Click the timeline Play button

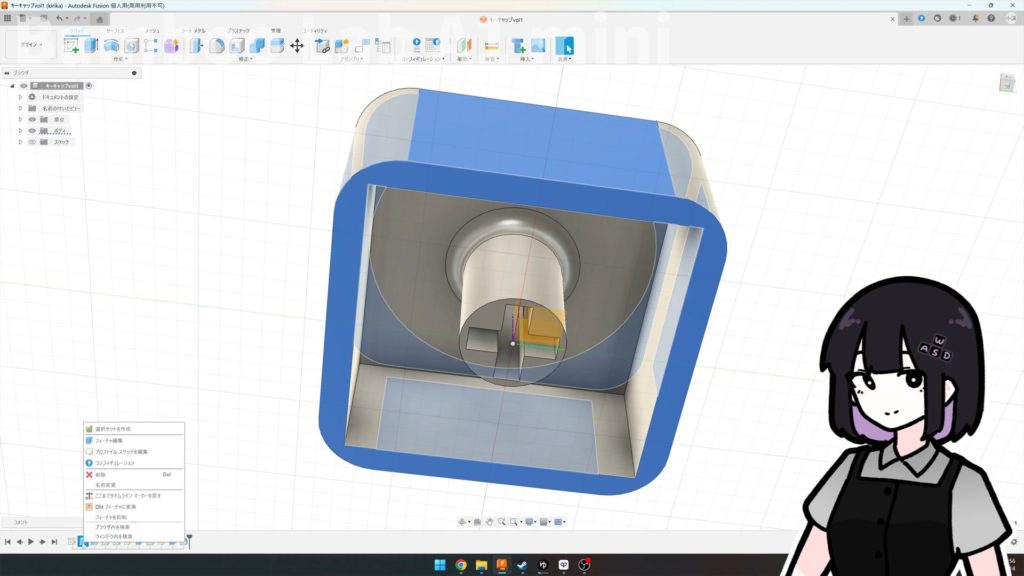30,542
